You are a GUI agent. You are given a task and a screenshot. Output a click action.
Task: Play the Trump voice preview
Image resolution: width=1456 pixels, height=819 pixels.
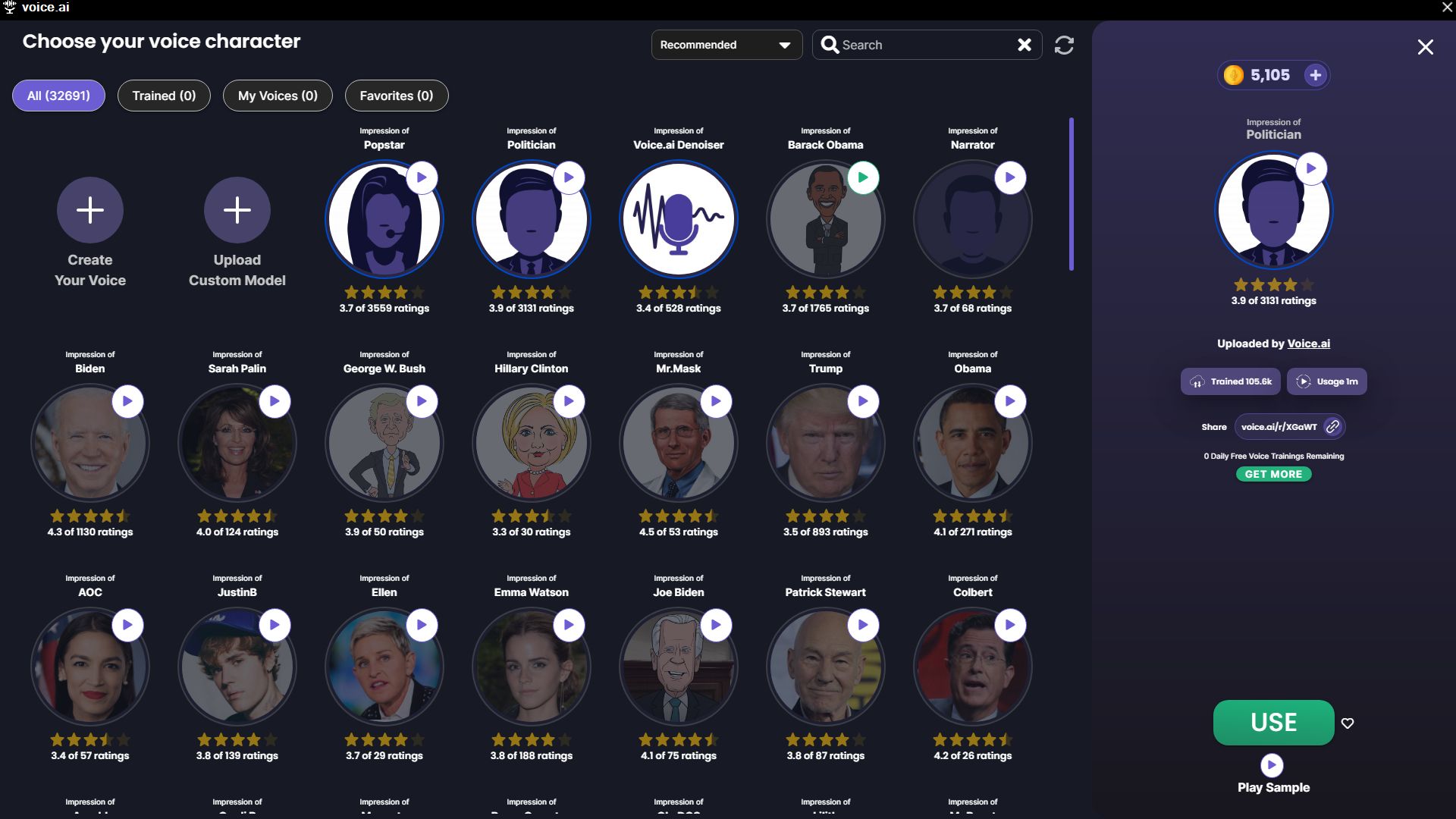pos(863,401)
